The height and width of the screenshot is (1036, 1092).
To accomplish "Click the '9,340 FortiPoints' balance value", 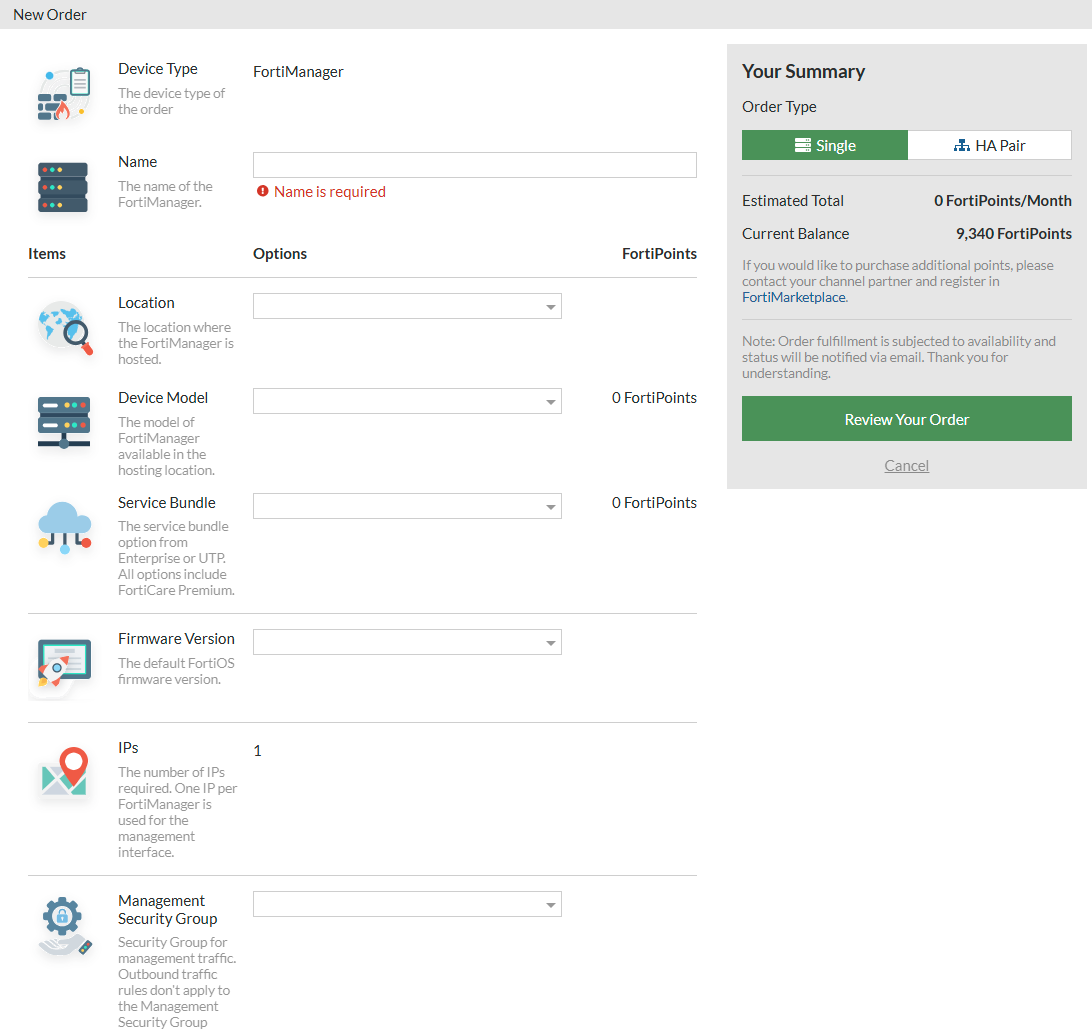I will click(x=1013, y=234).
